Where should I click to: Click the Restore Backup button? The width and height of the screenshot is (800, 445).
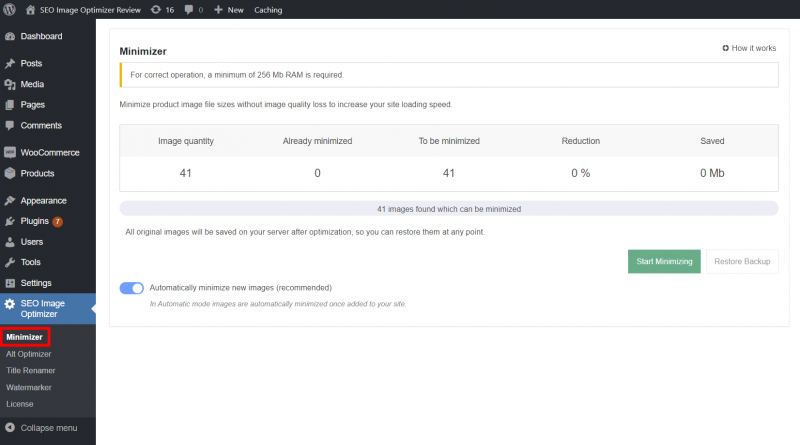coord(742,261)
